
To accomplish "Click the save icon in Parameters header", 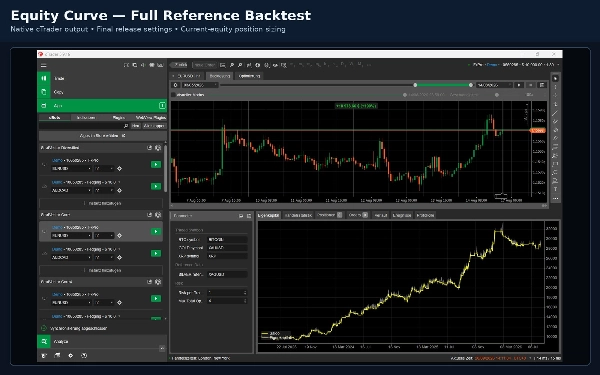I will tap(241, 216).
